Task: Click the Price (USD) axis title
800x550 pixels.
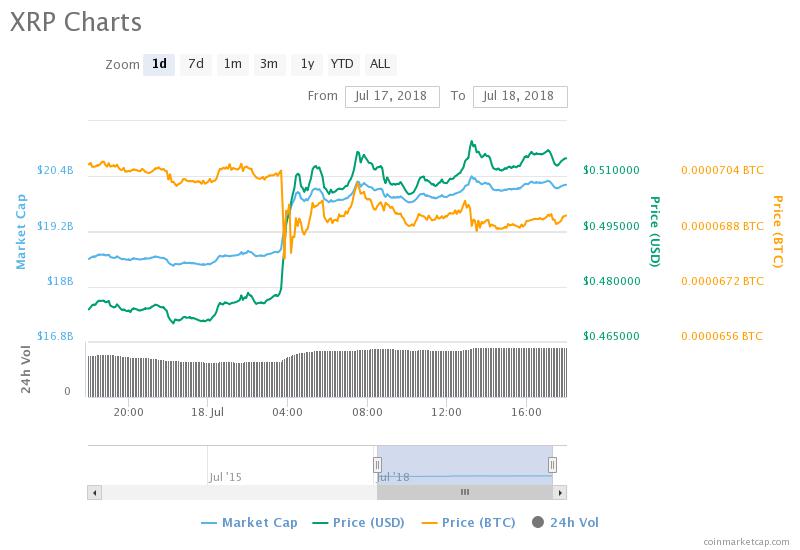Action: click(655, 231)
